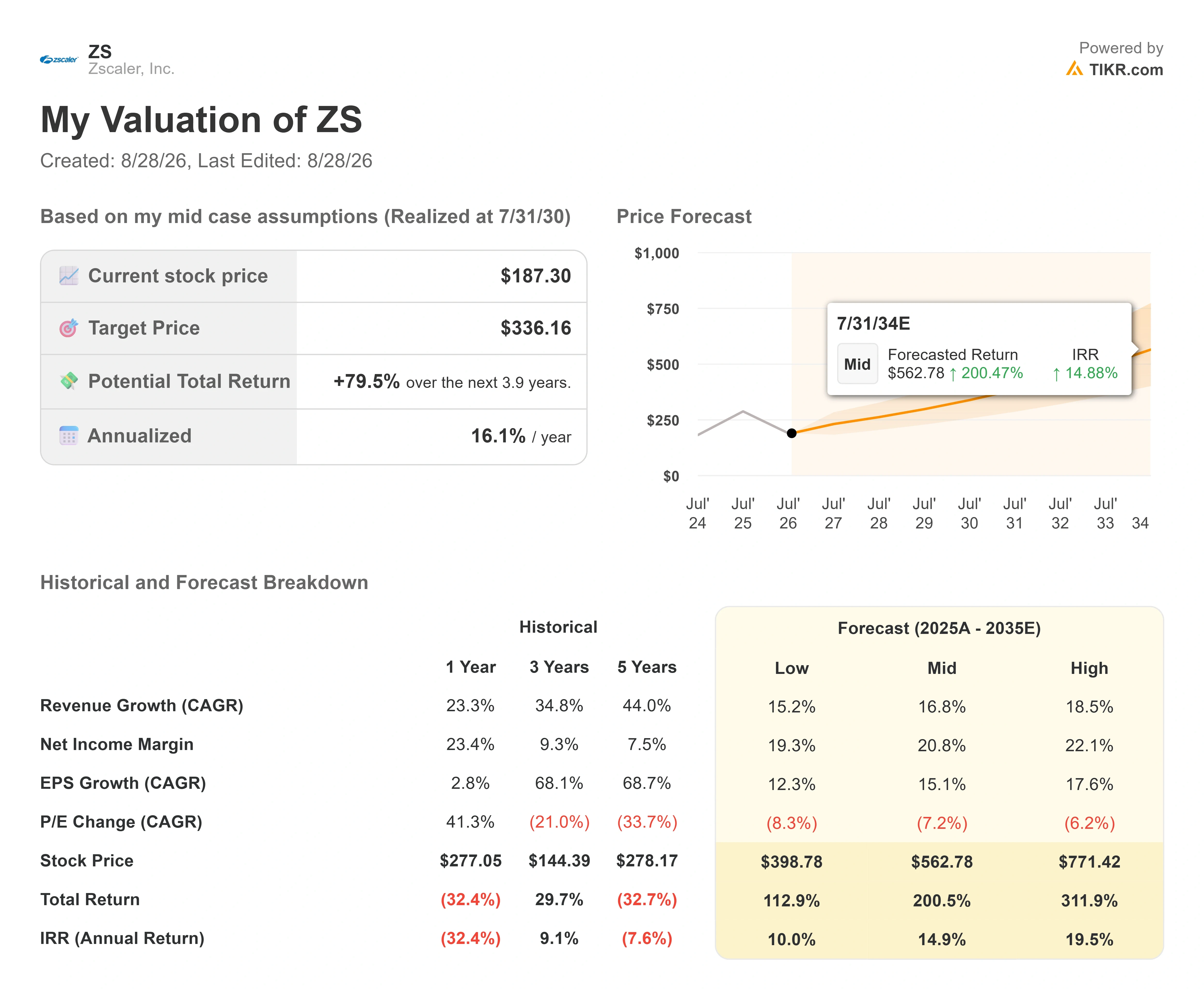The image size is (1204, 990).
Task: Select the Mid forecast column header
Action: pos(942,668)
